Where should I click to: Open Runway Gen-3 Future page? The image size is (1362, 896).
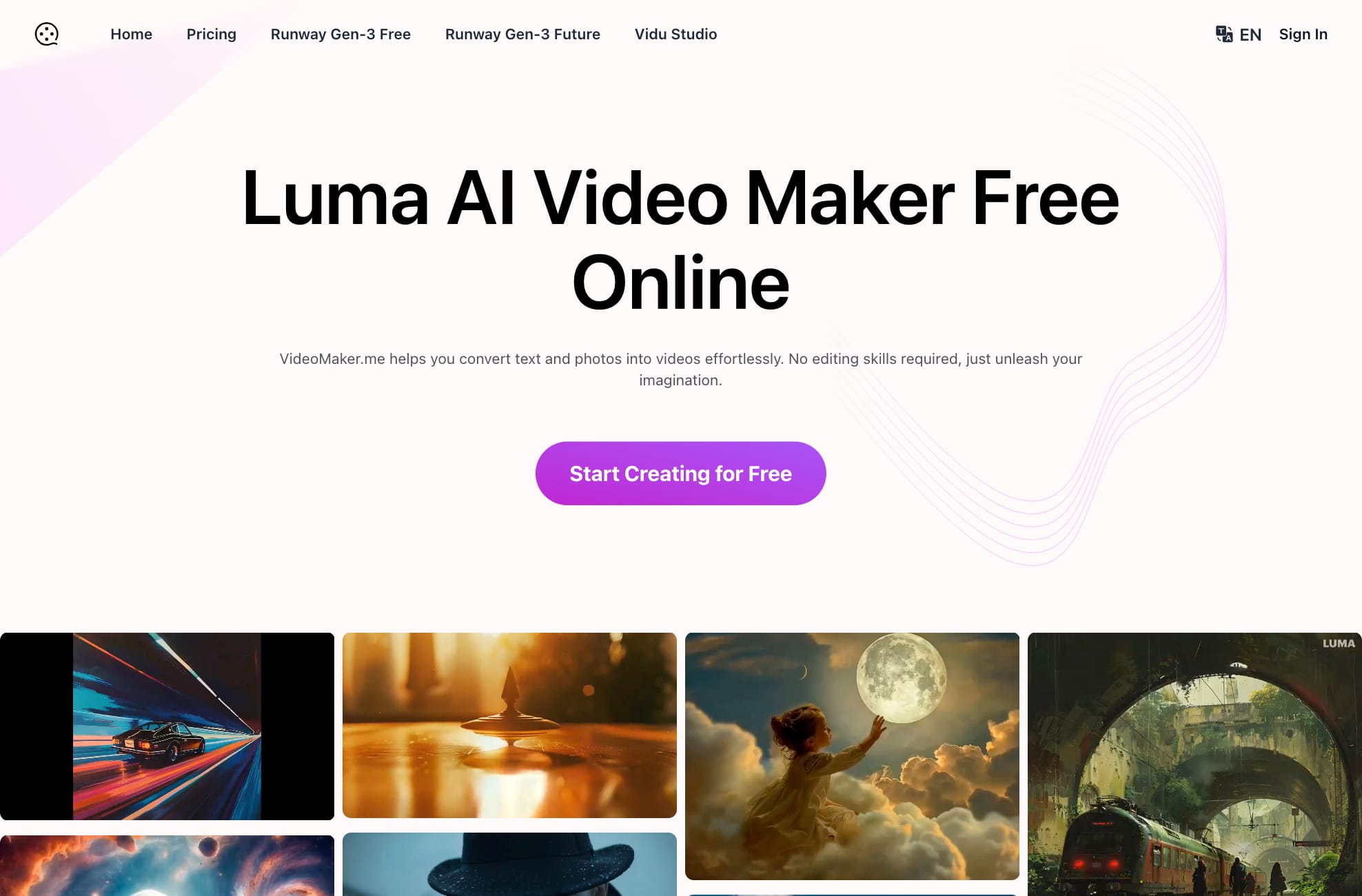pos(522,34)
